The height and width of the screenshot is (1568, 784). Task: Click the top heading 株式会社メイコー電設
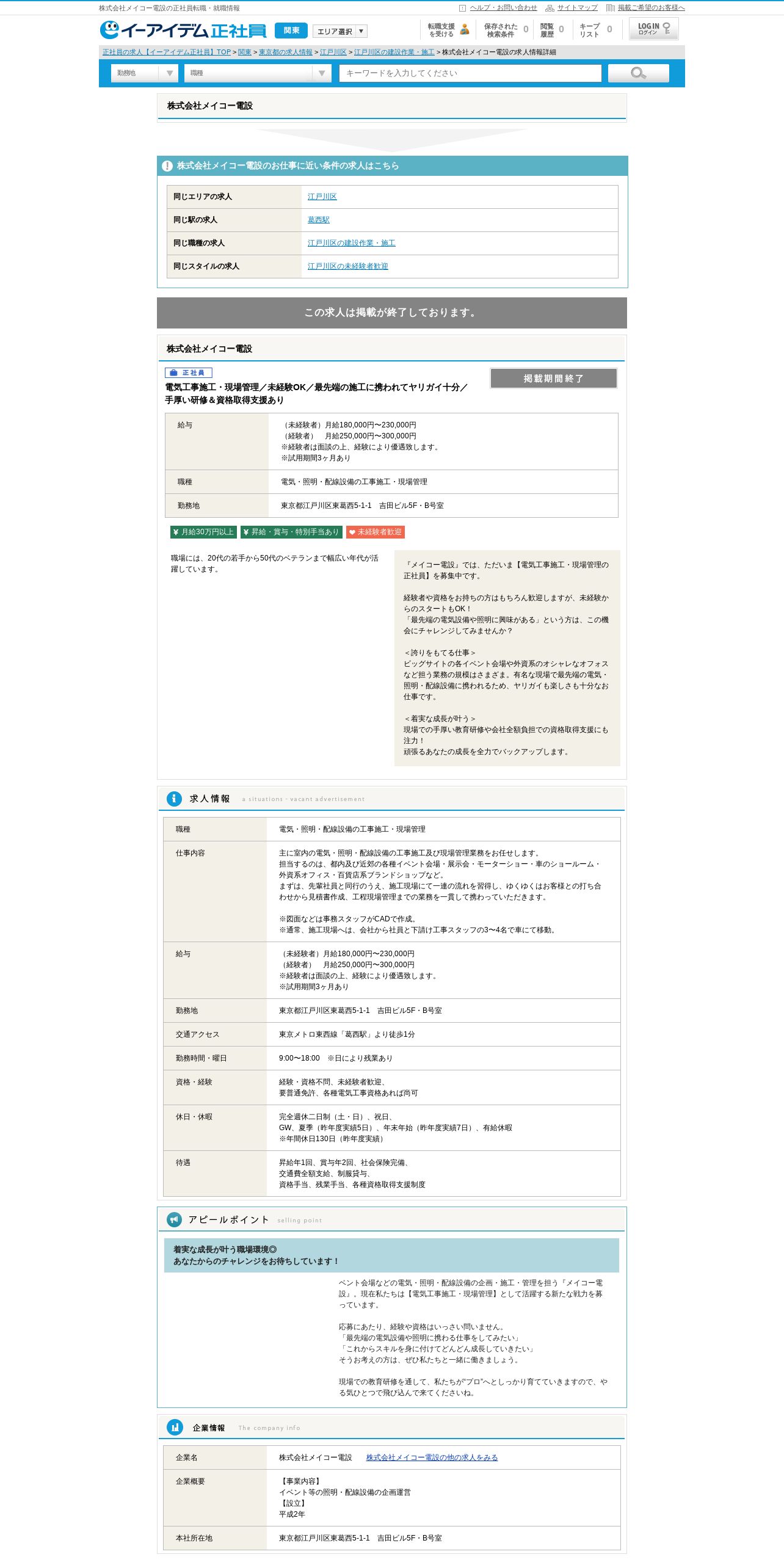click(210, 106)
